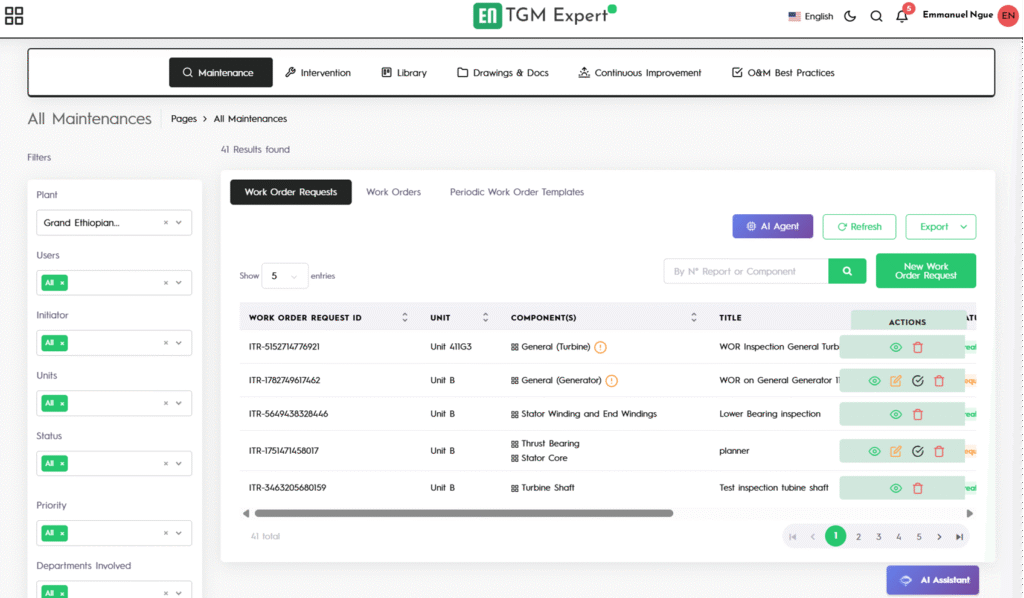Toggle dark mode moon icon
The image size is (1024, 598).
[x=850, y=16]
